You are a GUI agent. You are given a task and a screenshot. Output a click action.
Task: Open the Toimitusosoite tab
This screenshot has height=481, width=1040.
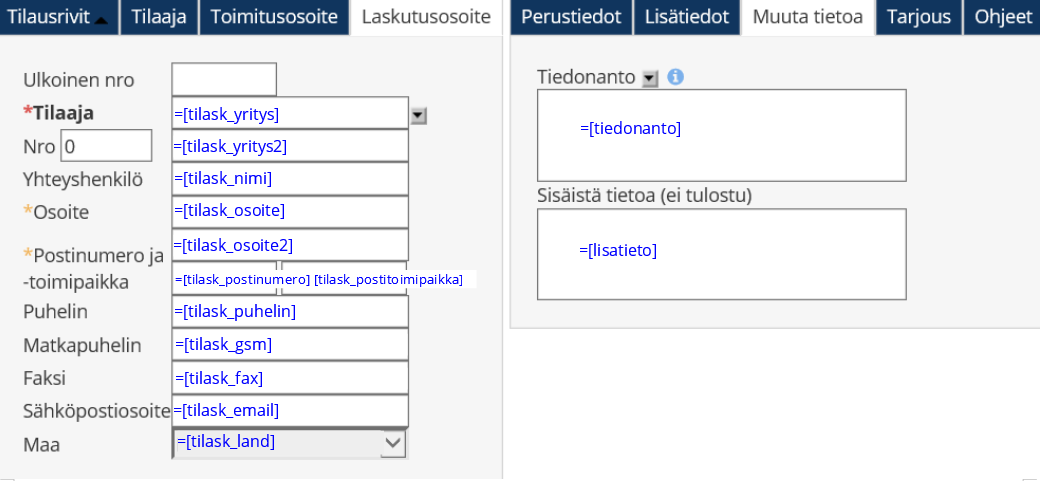coord(275,17)
